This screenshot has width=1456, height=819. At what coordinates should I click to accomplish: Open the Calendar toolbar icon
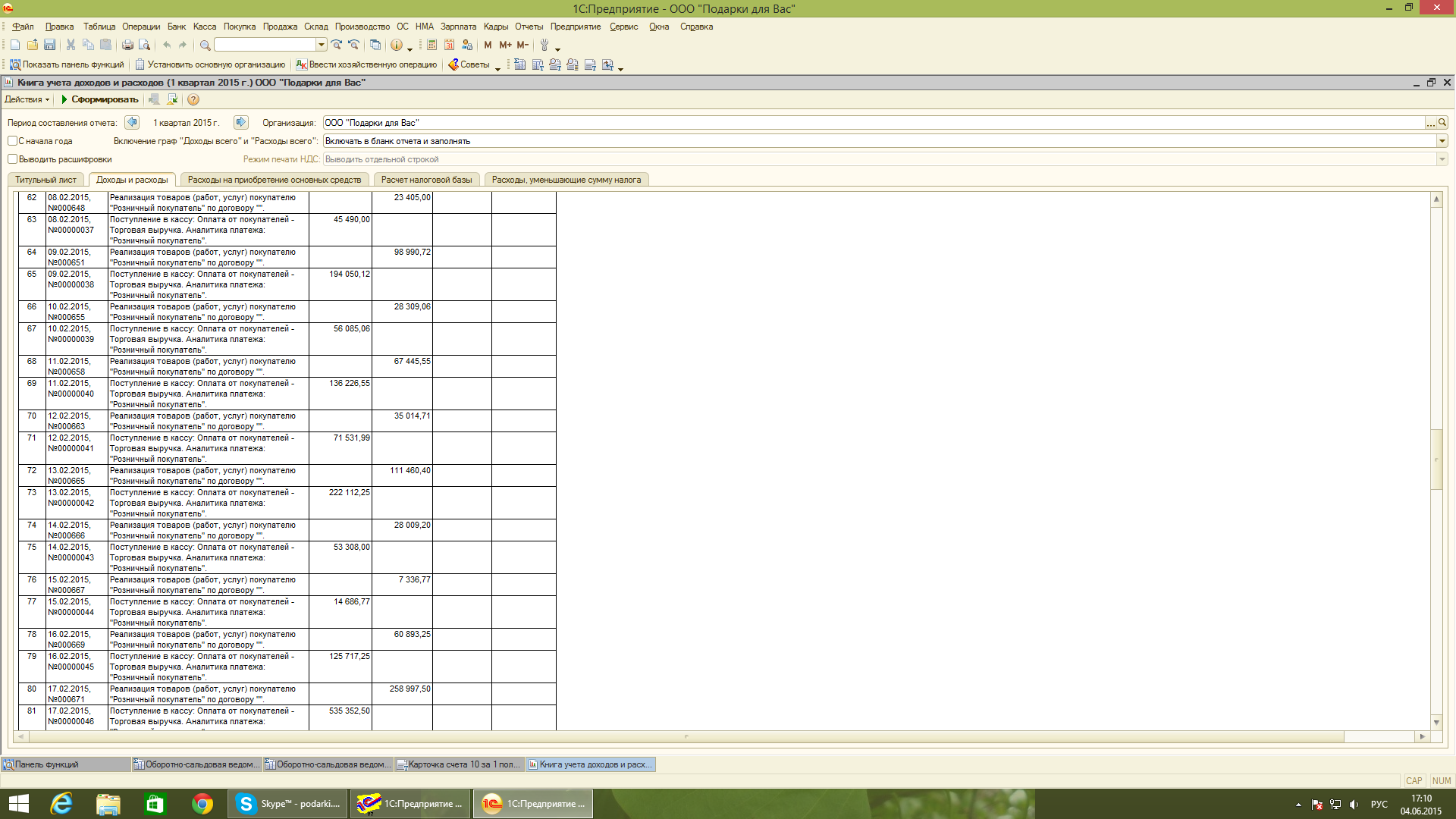(449, 45)
